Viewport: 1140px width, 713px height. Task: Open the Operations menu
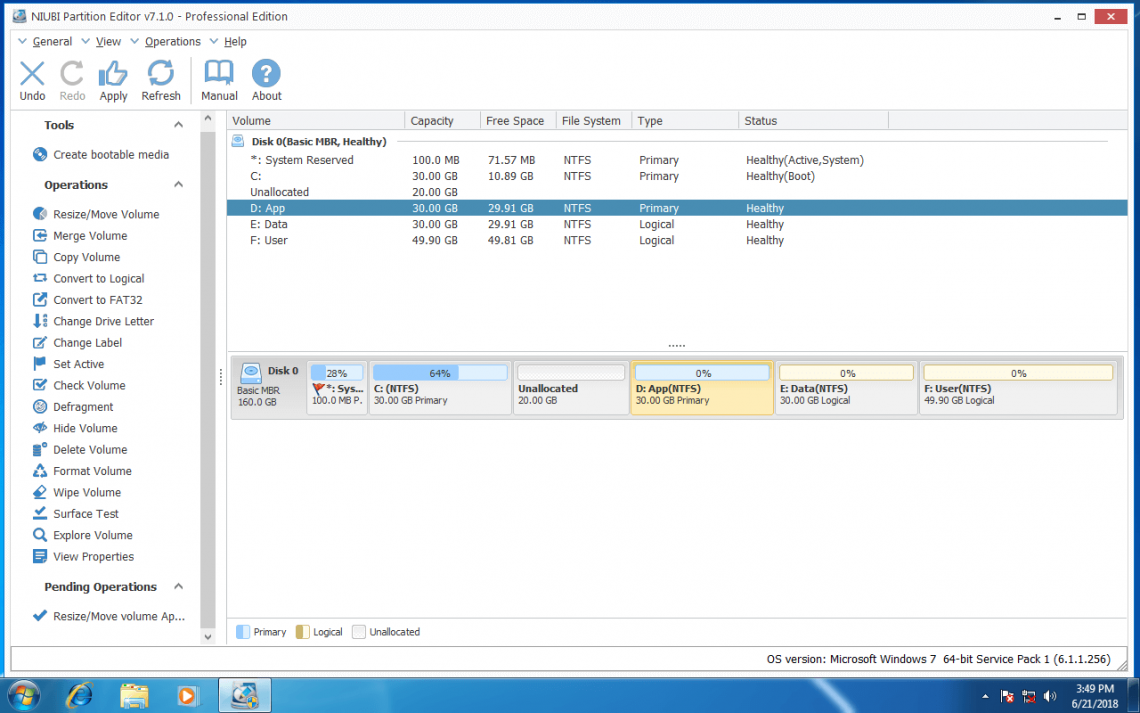(172, 41)
